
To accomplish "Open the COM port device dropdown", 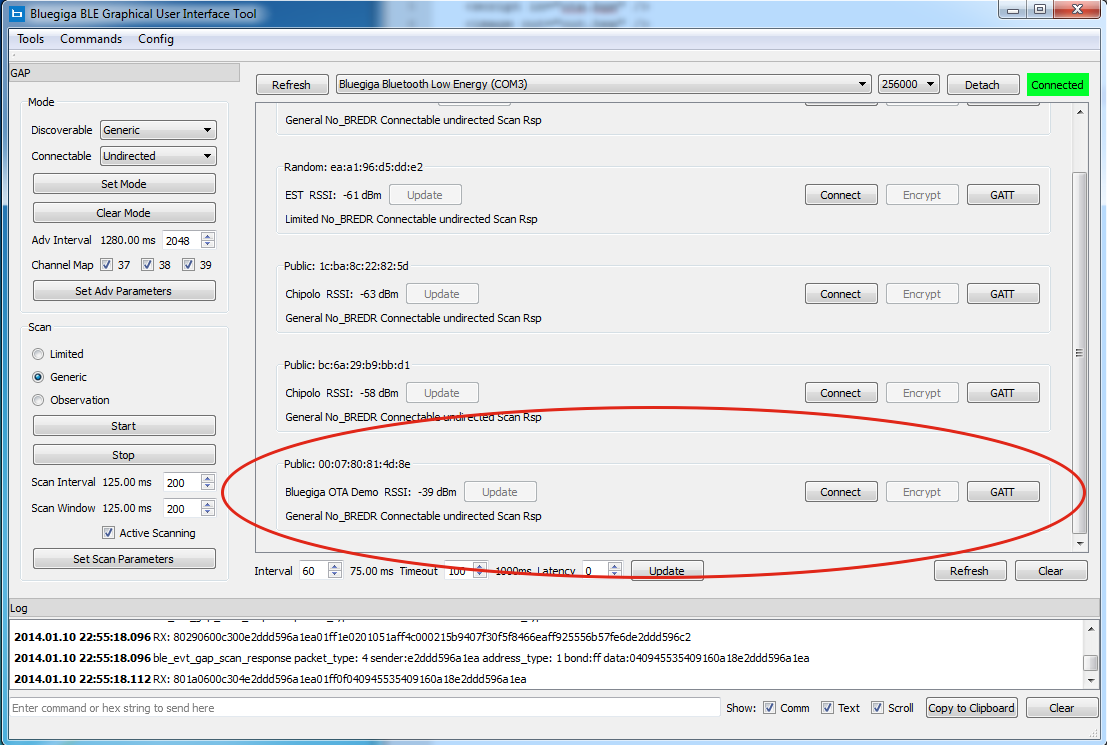I will (x=604, y=84).
